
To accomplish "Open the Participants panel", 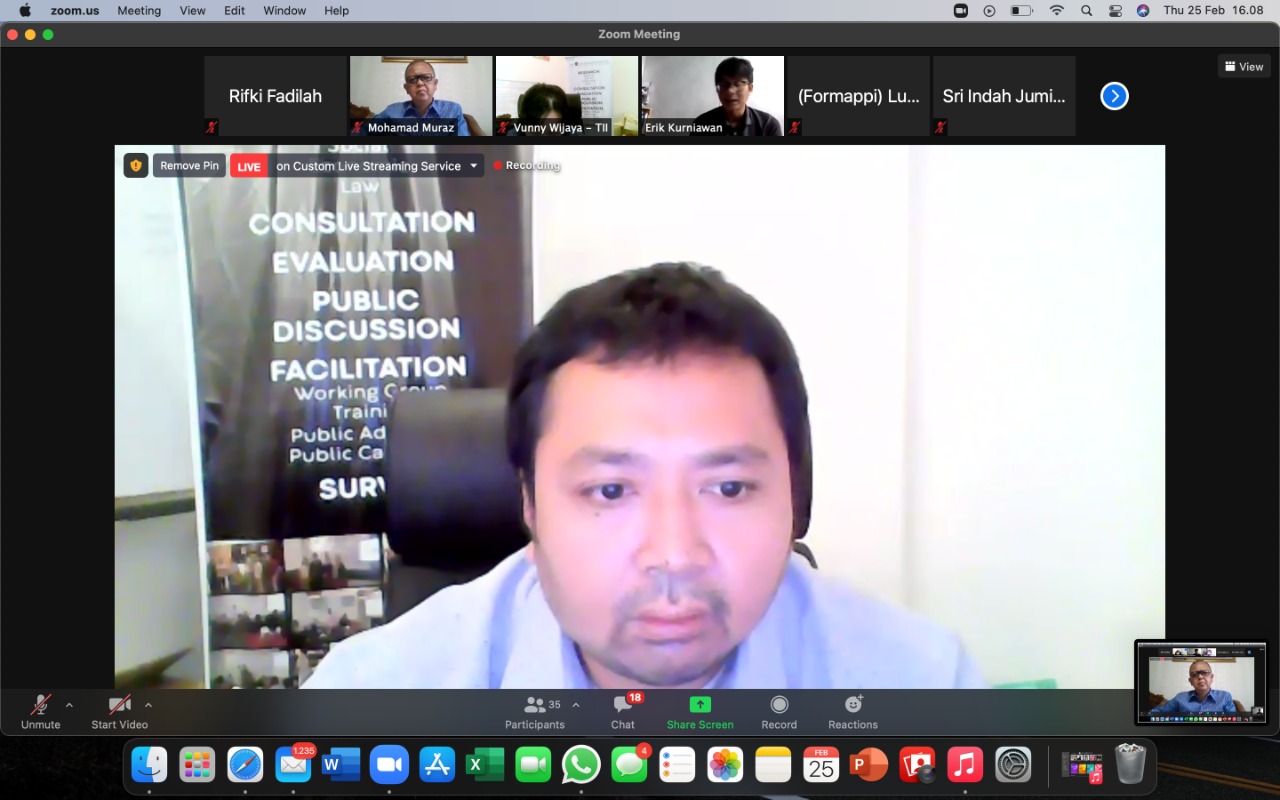I will [x=535, y=711].
